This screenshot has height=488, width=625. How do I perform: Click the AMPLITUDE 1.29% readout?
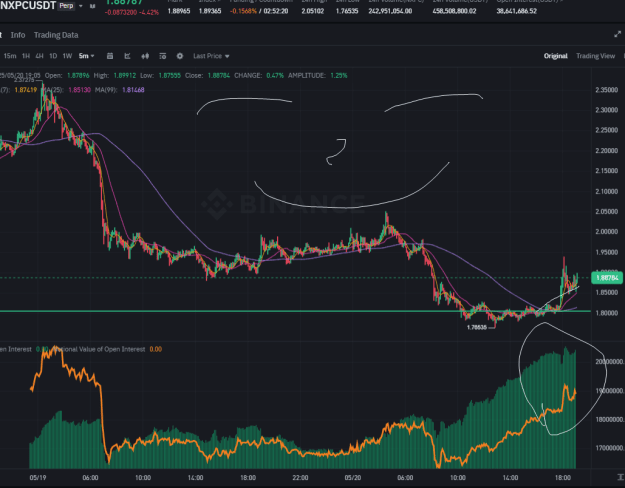click(x=318, y=75)
